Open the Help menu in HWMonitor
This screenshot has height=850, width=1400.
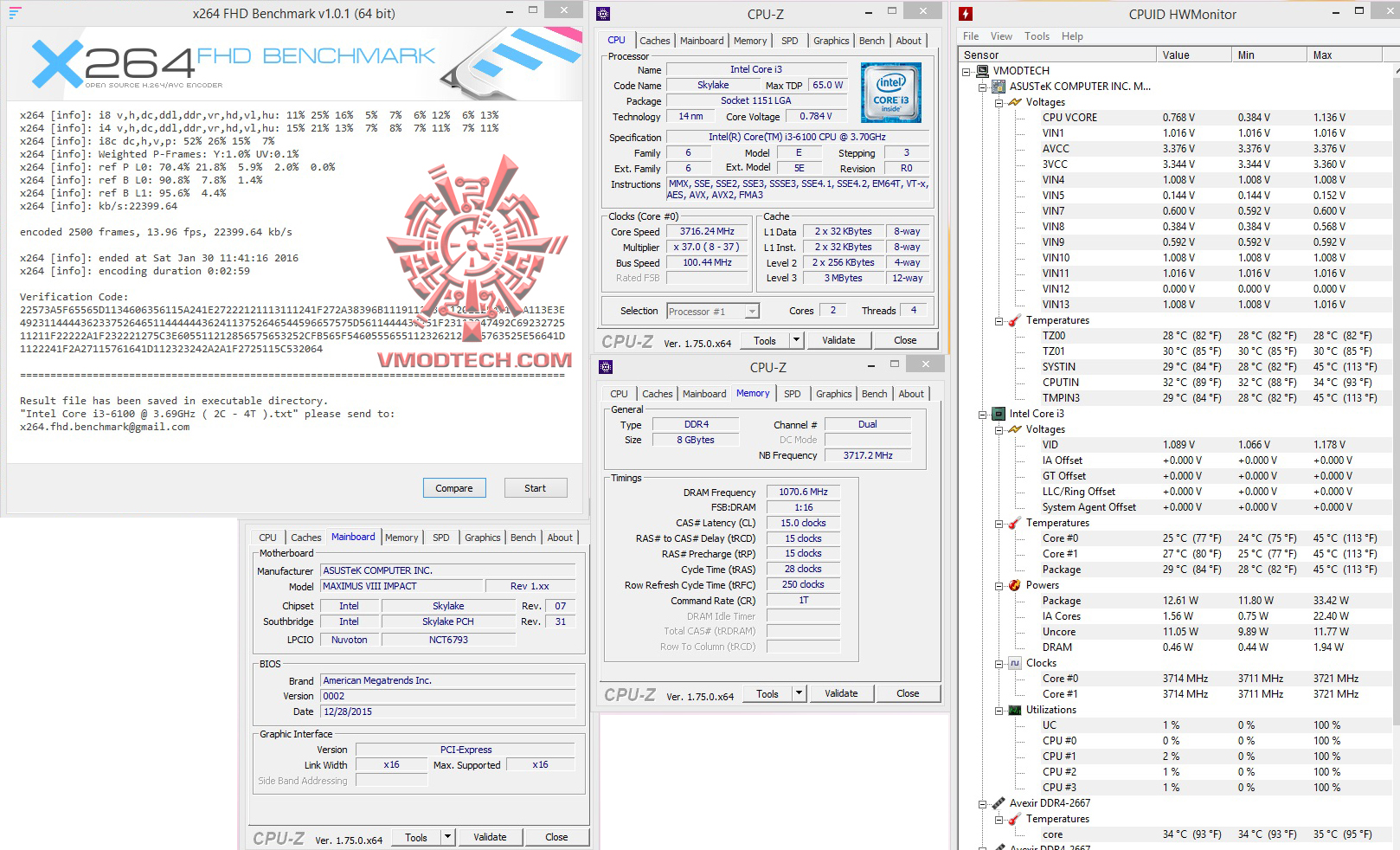click(1072, 36)
